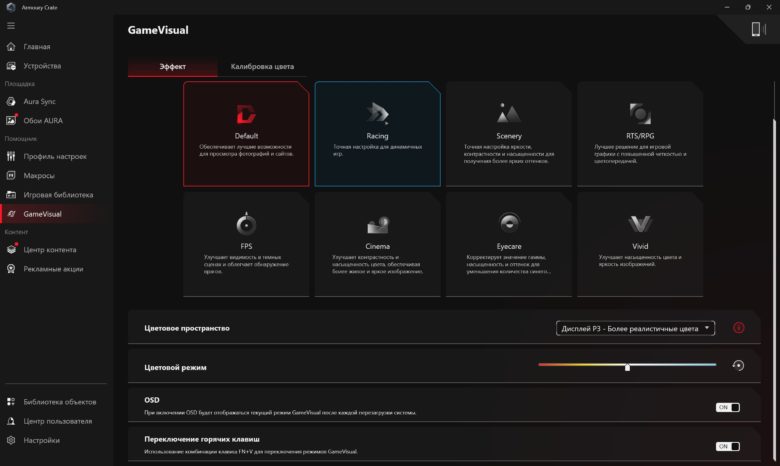Go to Центр пользователя label

58,421
